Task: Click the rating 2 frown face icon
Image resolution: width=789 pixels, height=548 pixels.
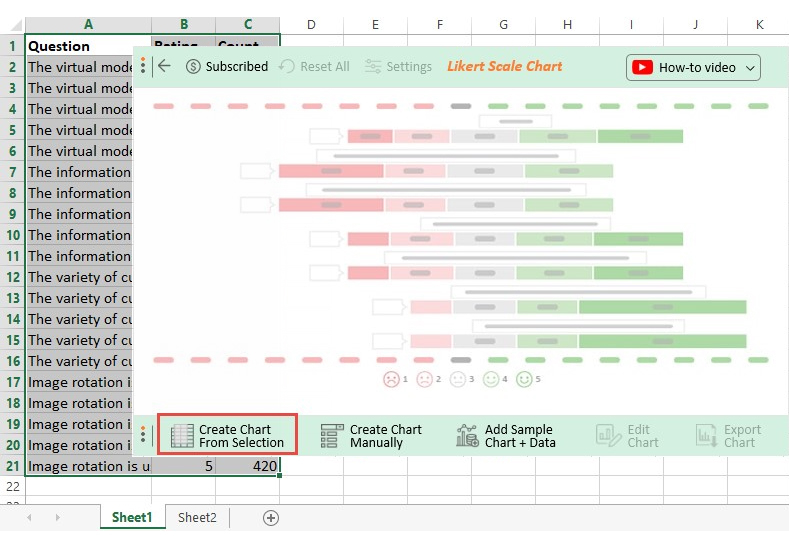Action: 424,379
